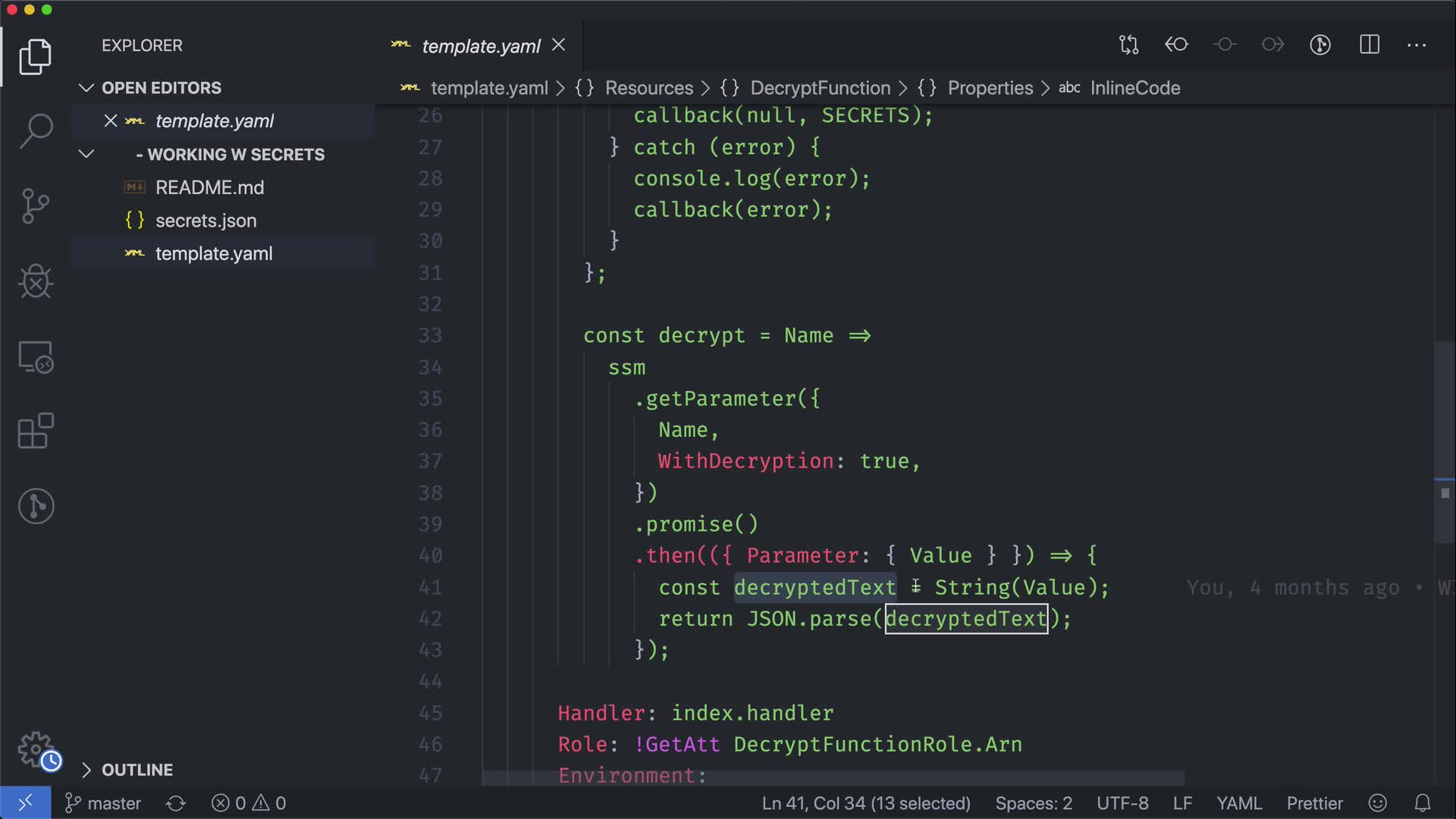Open the Source Control view
The width and height of the screenshot is (1456, 819).
(x=36, y=206)
